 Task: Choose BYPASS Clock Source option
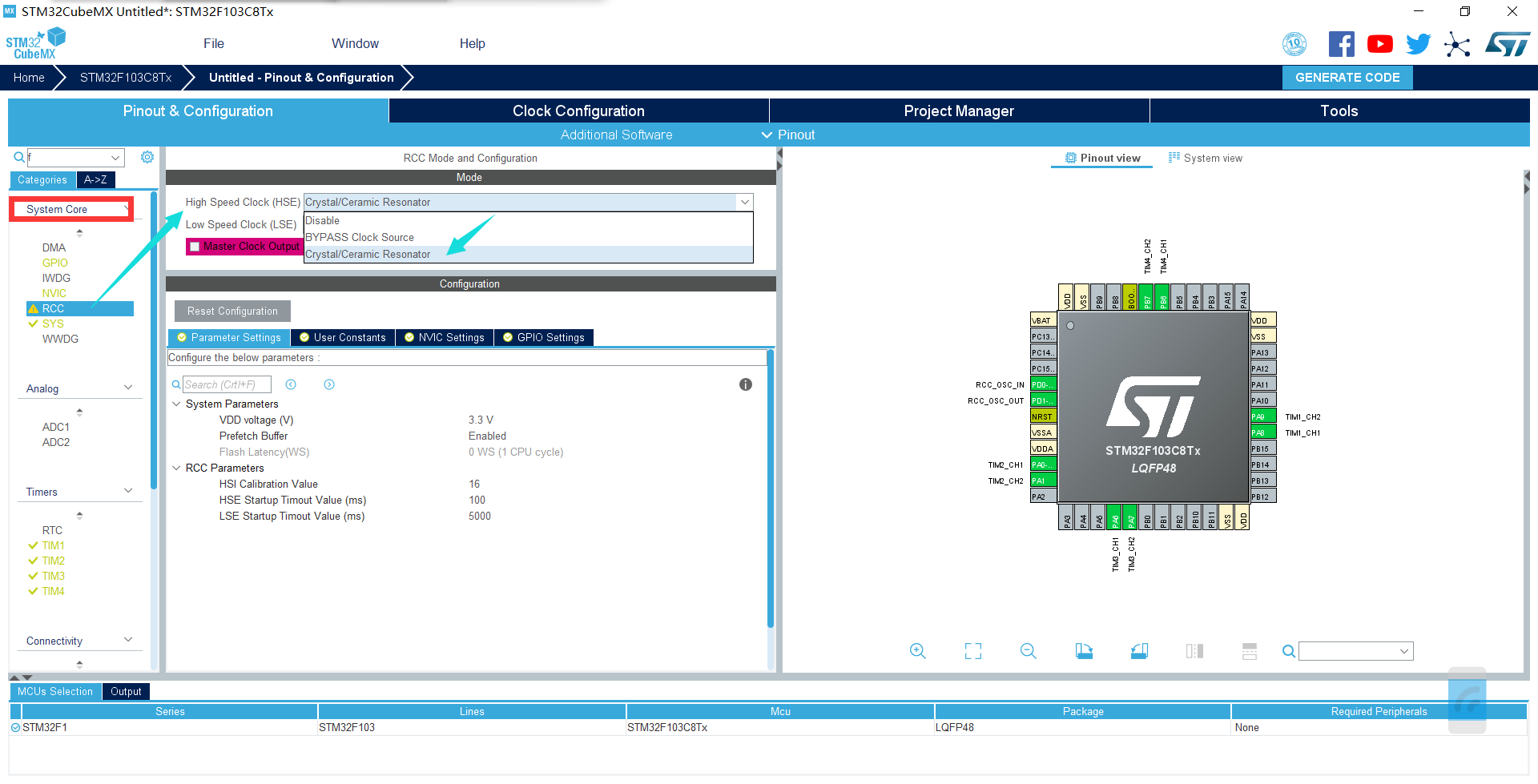point(529,237)
